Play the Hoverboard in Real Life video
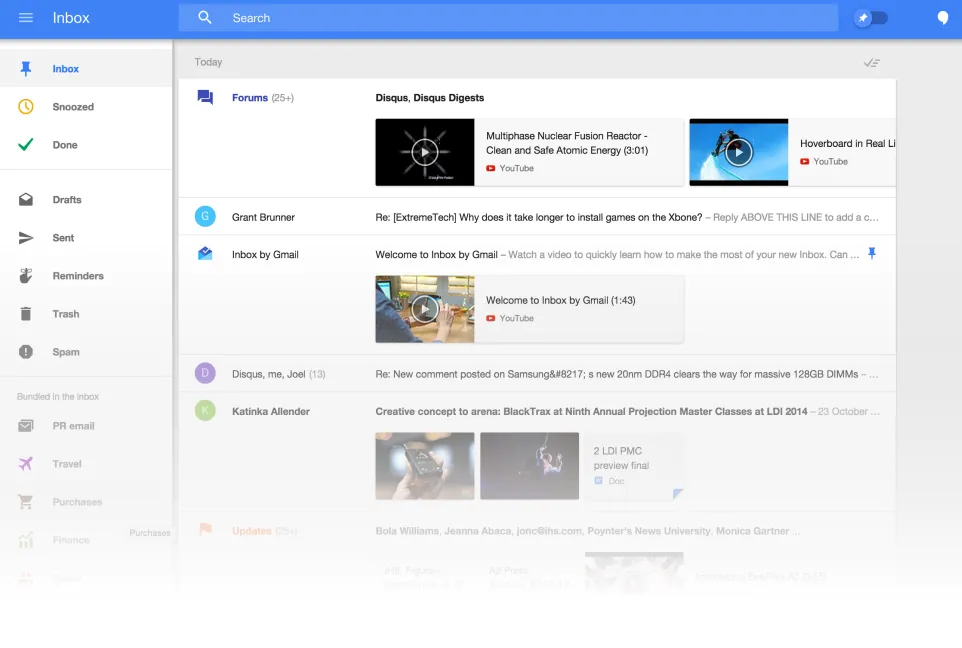962x648 pixels. [x=739, y=152]
